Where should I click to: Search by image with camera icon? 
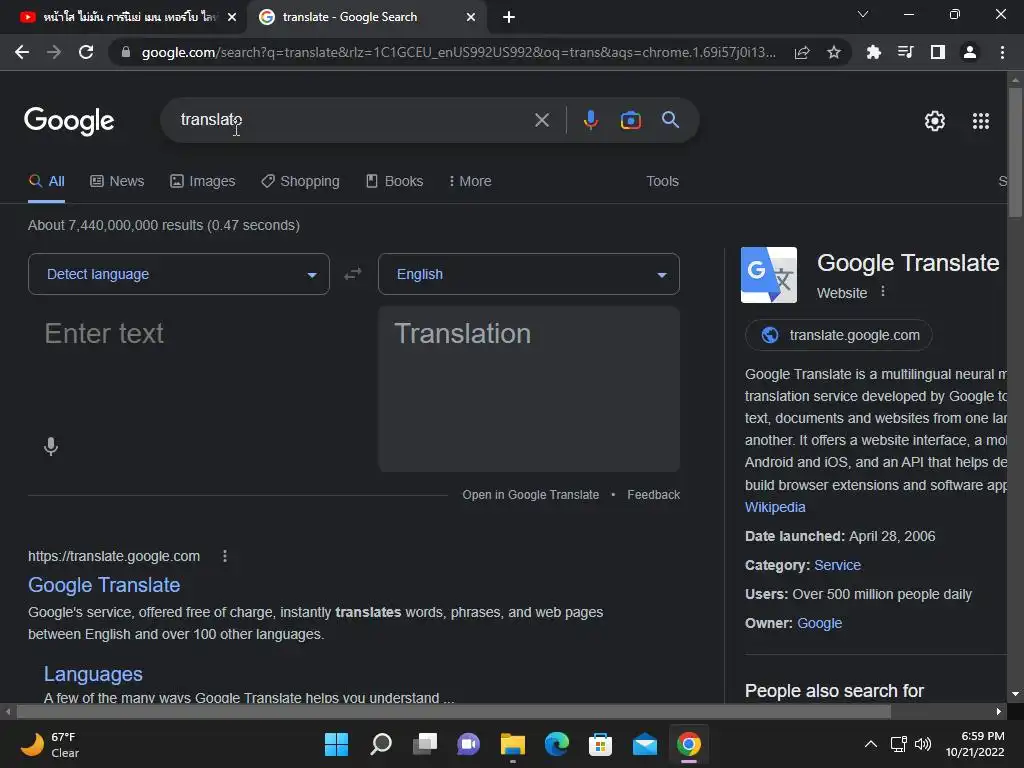coord(630,120)
